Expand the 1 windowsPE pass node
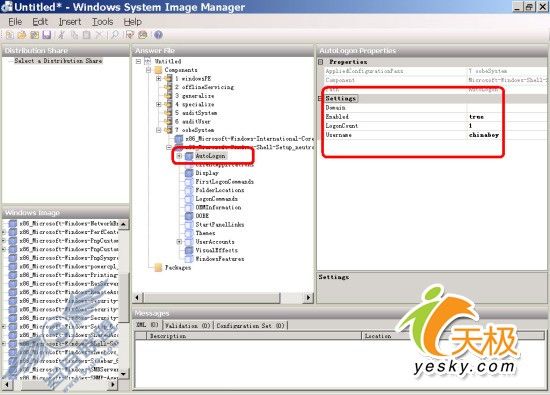 tap(159, 78)
